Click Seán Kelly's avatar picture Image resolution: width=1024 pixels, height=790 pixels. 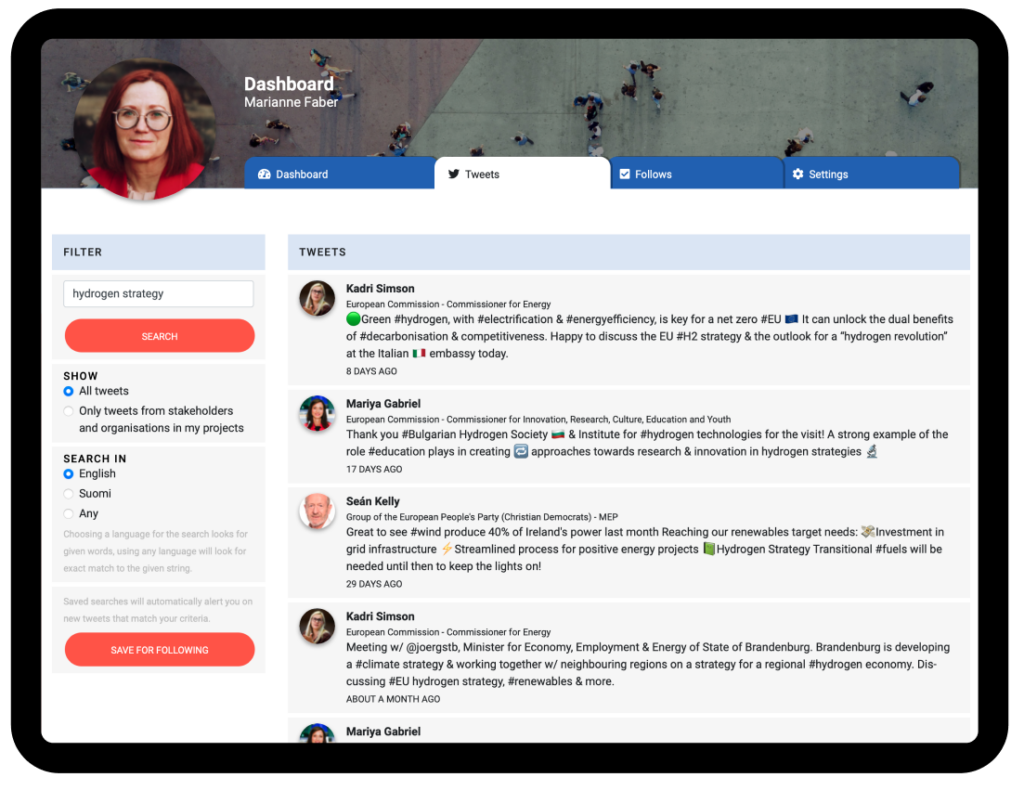tap(317, 511)
